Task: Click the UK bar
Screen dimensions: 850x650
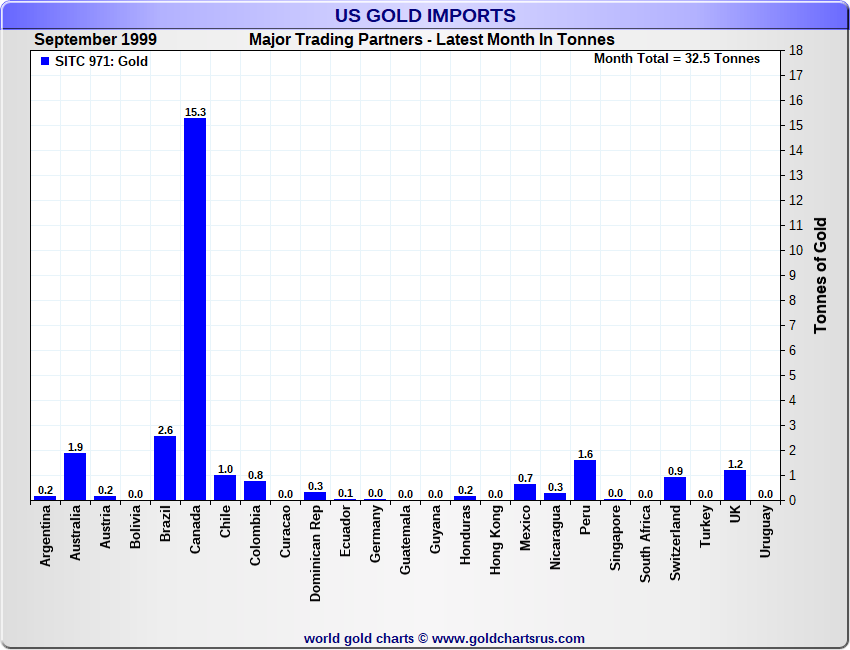Action: click(x=735, y=485)
